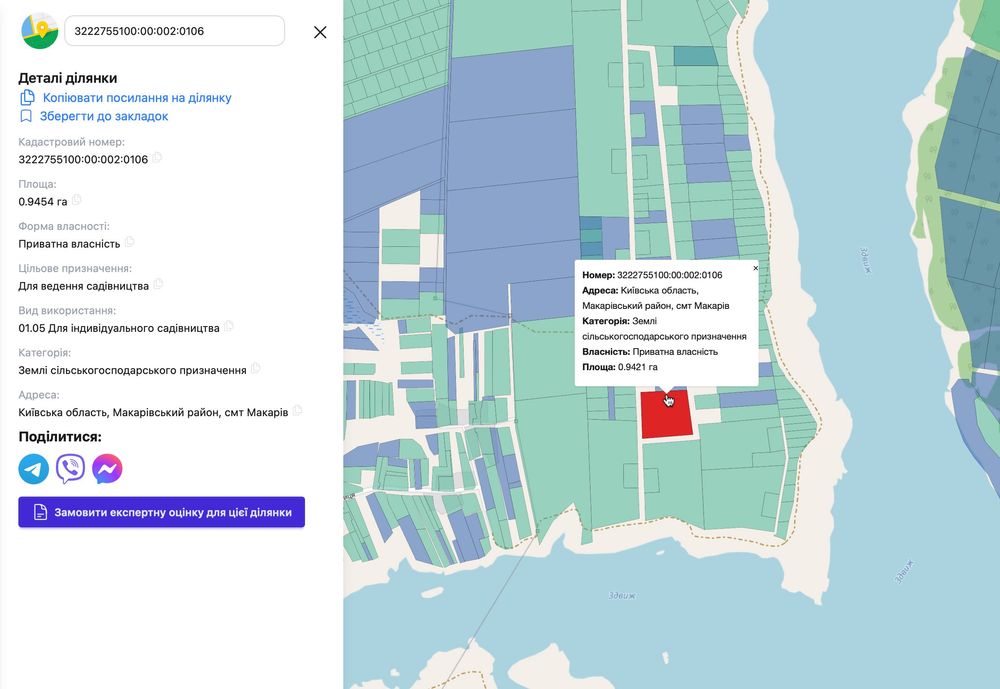The width and height of the screenshot is (1000, 689).
Task: Clear the search with the X button
Action: coord(320,32)
